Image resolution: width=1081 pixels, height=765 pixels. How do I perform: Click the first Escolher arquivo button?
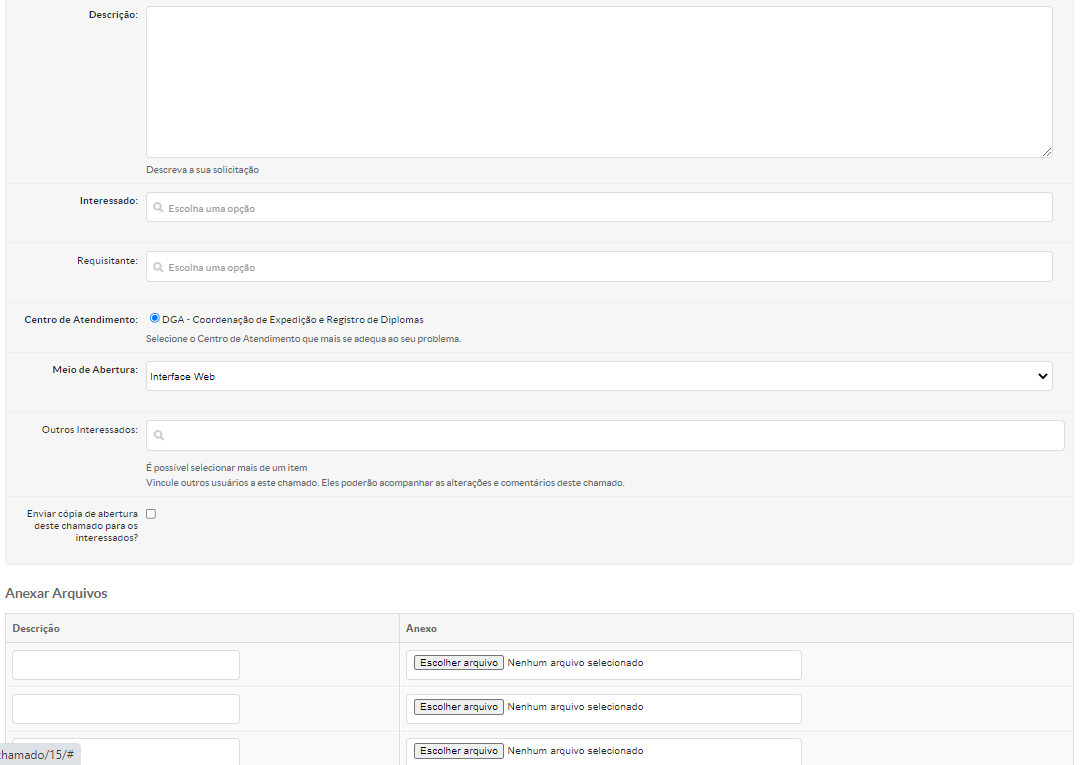(x=459, y=663)
